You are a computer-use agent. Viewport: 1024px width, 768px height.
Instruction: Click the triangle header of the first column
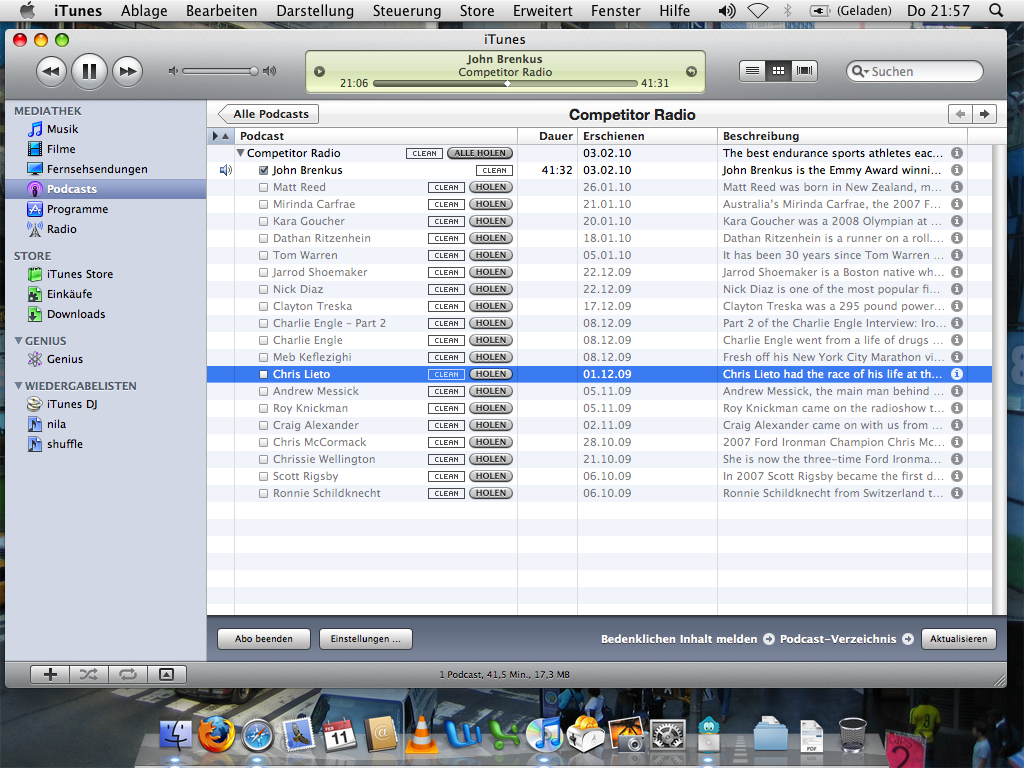point(221,136)
